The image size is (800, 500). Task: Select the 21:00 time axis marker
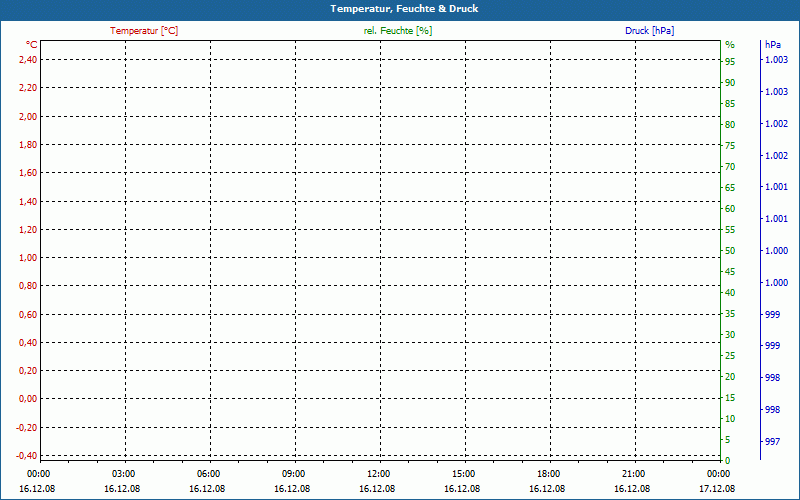point(633,474)
